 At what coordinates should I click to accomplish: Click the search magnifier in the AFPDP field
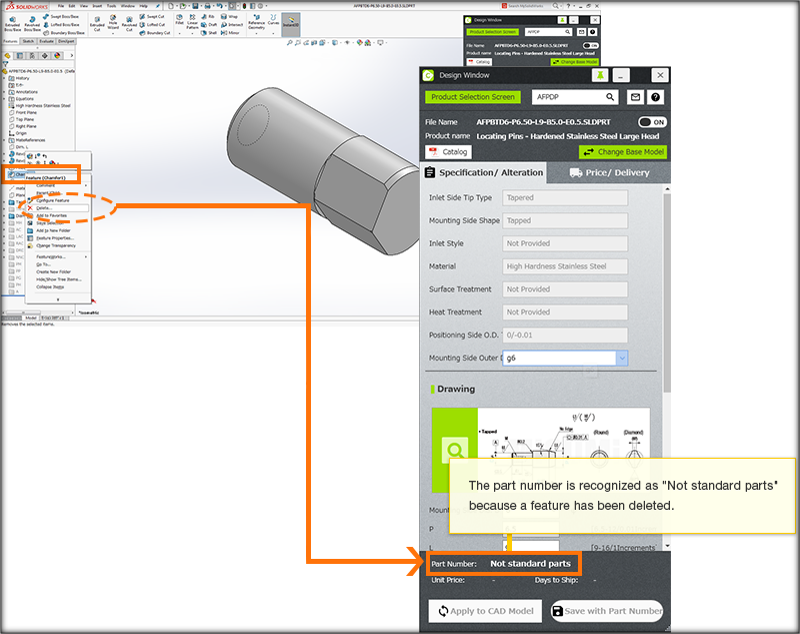click(611, 97)
